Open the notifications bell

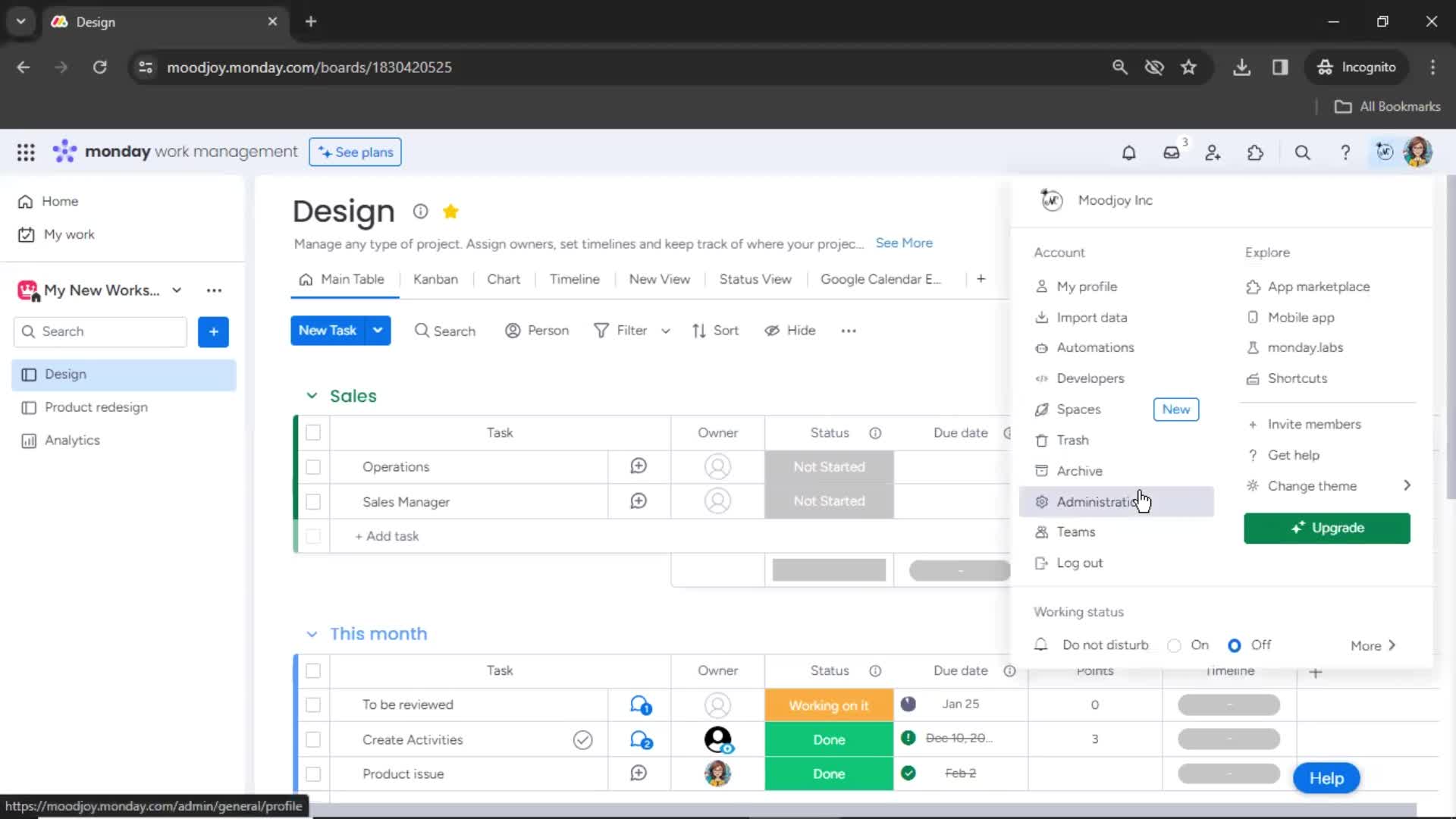[x=1128, y=152]
